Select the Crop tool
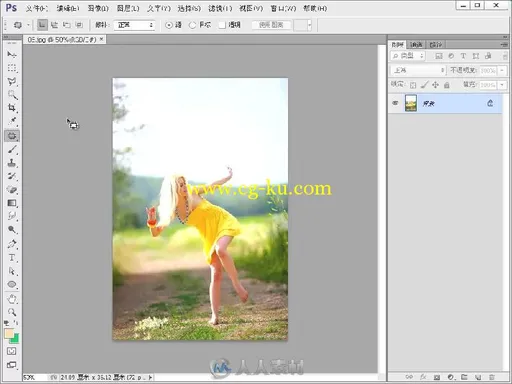Viewport: 512px width, 384px height. (12, 108)
